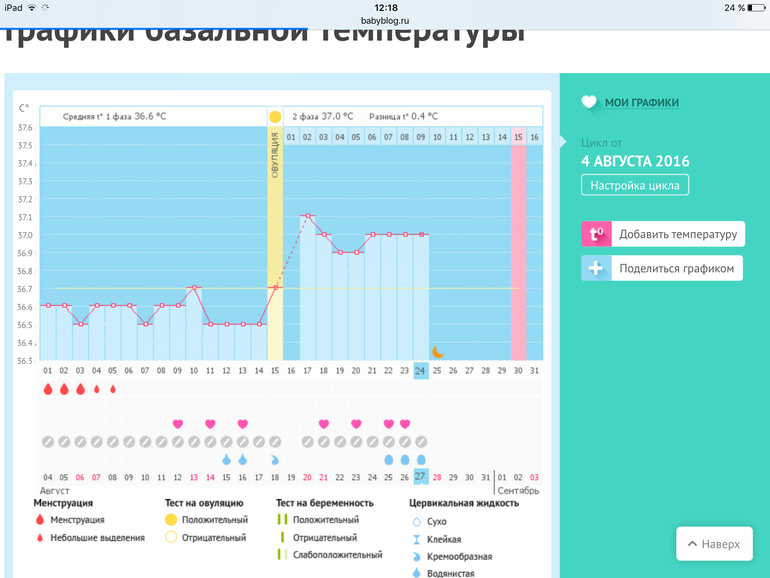
Task: Click the heart icon beside Мои графики
Action: click(x=589, y=102)
